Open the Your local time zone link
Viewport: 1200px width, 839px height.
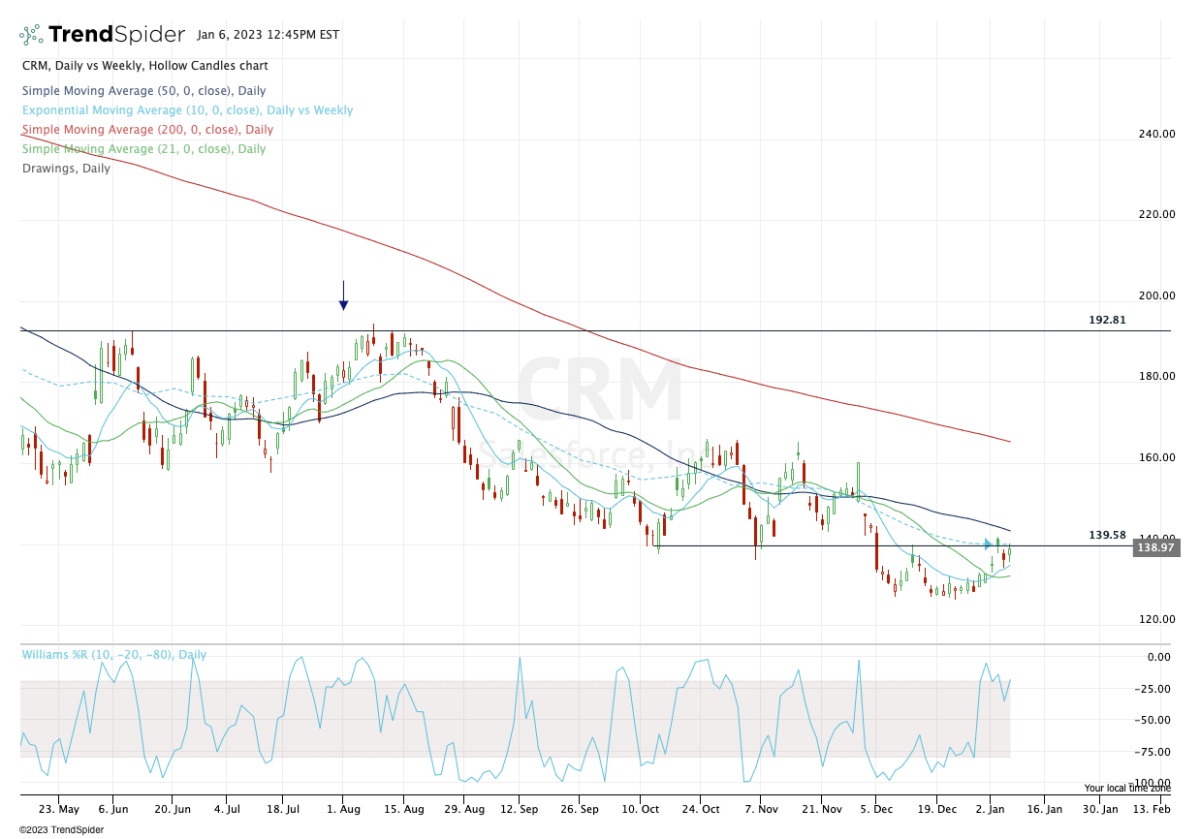pyautogui.click(x=1127, y=787)
